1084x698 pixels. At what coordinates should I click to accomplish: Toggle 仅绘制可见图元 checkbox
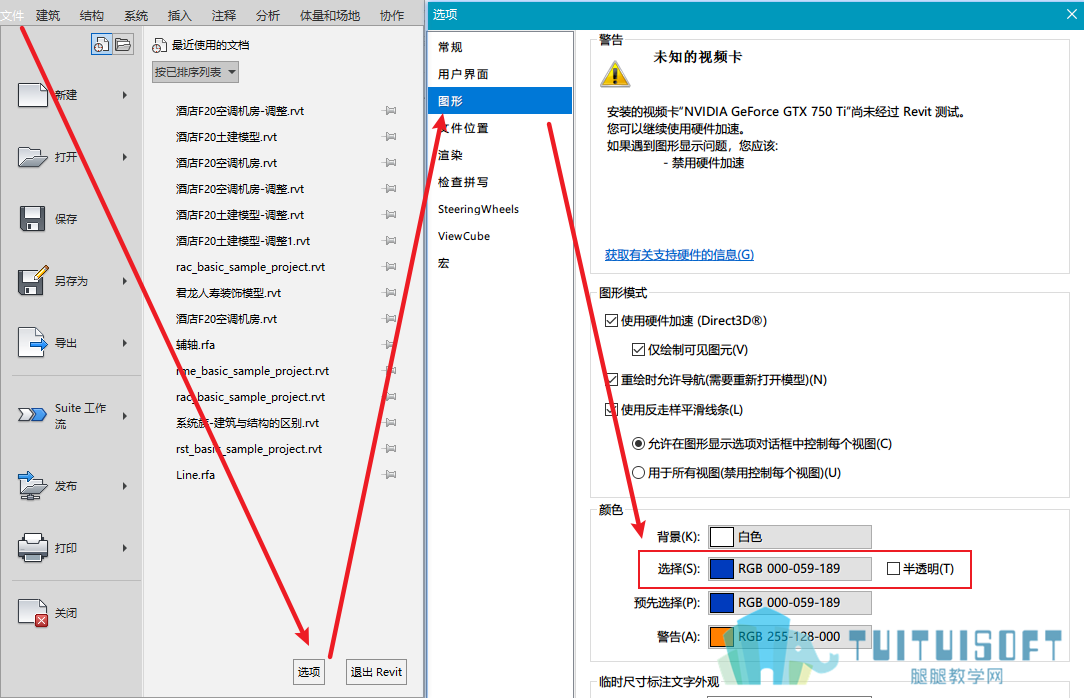tap(638, 350)
